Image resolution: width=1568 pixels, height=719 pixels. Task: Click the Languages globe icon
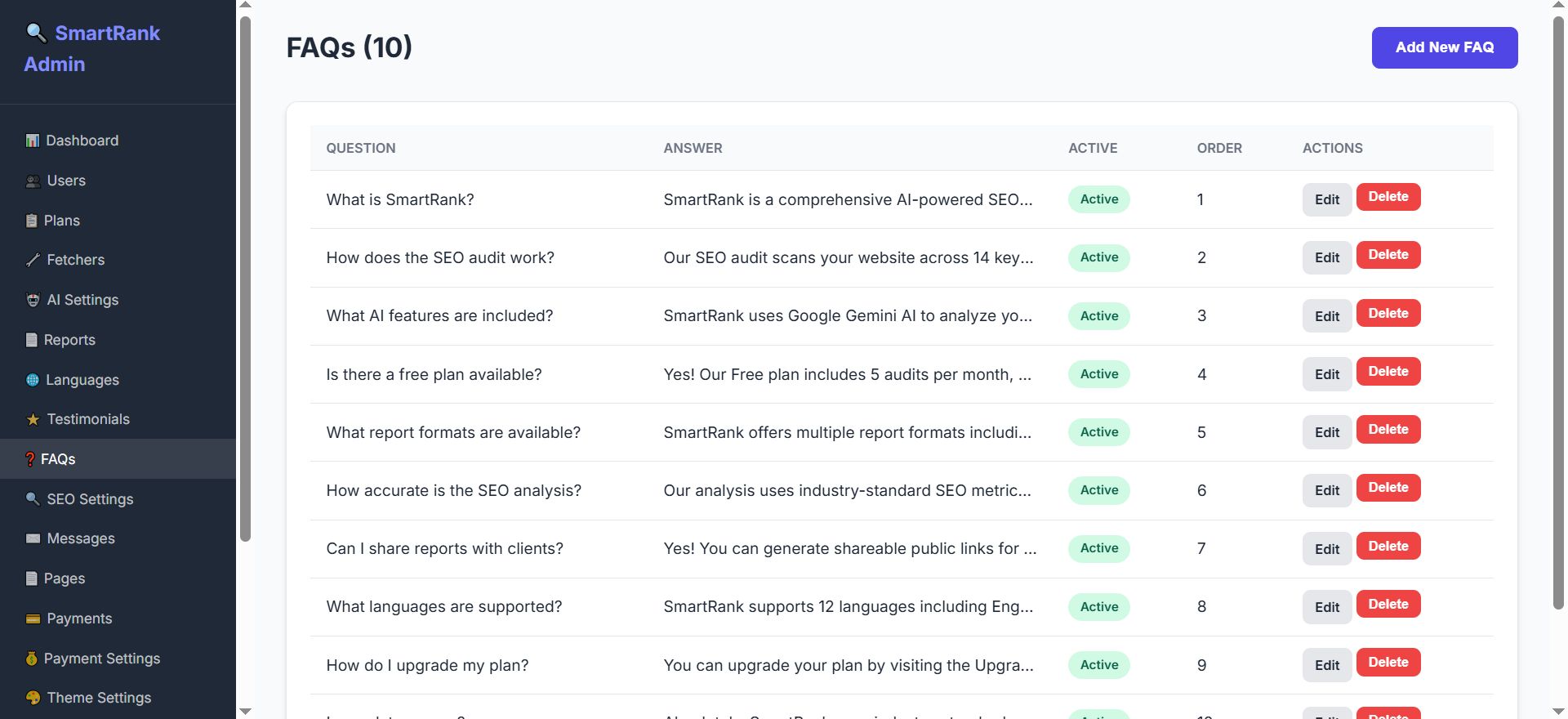pos(33,380)
